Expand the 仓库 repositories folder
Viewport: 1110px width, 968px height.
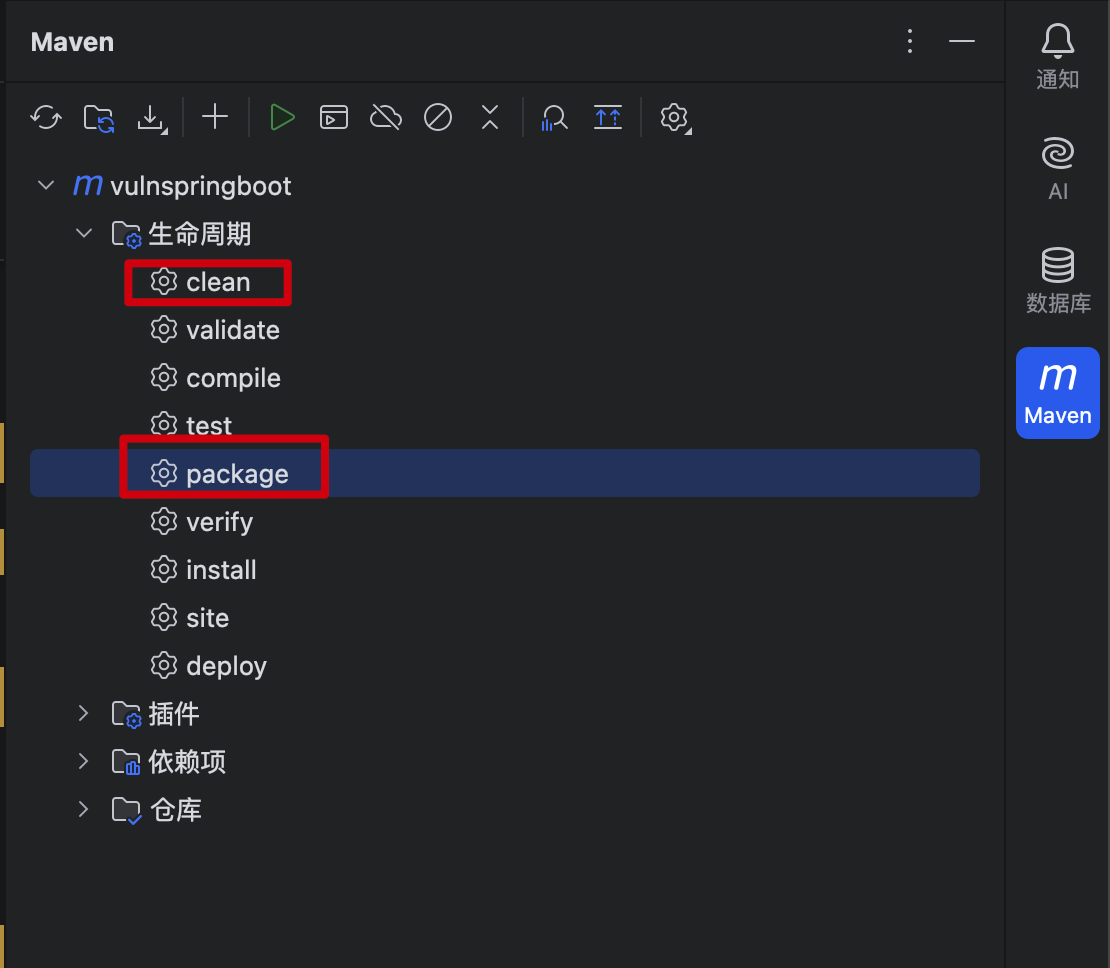pos(84,809)
